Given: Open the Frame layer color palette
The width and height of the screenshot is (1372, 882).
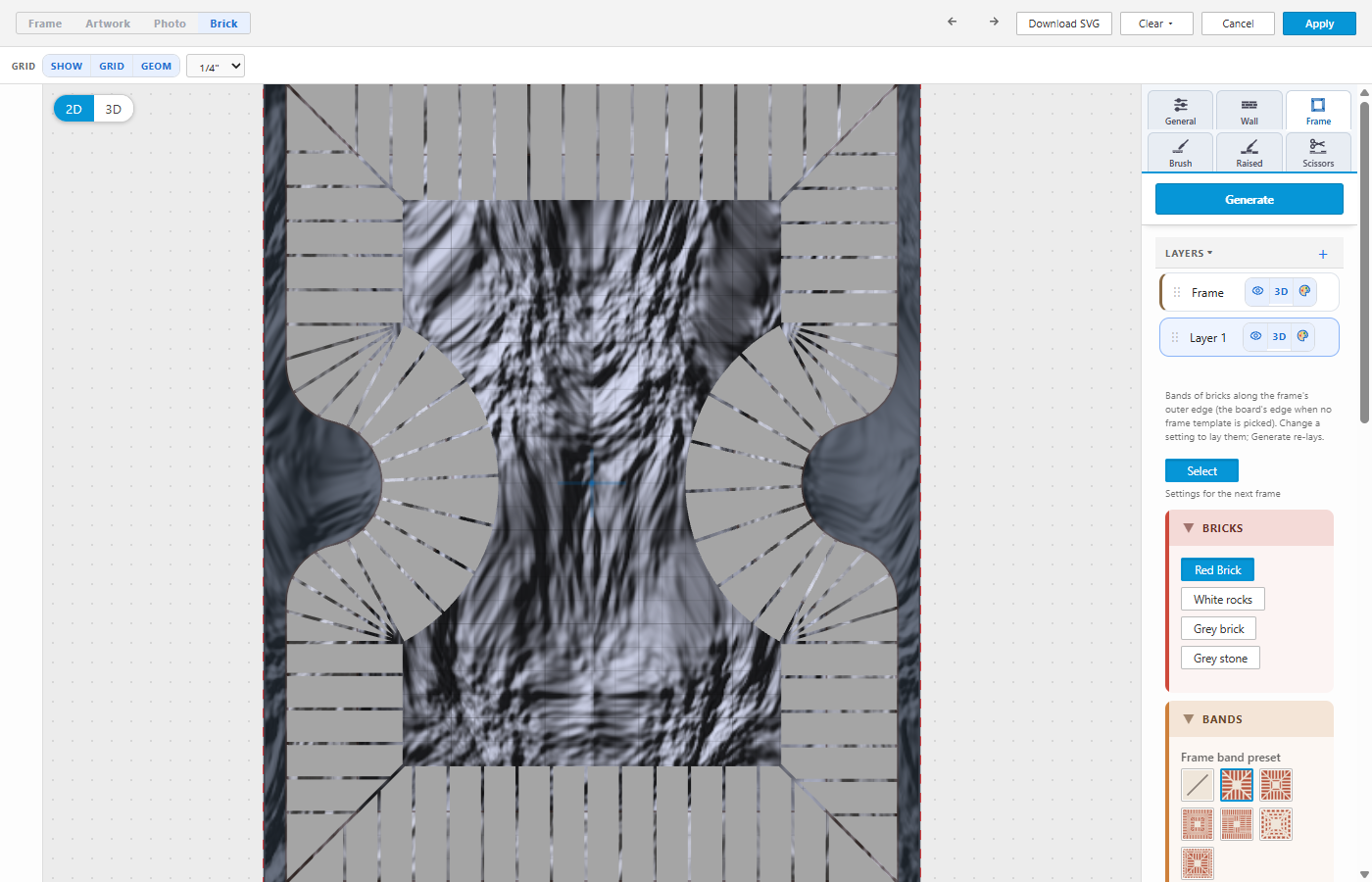Looking at the screenshot, I should pyautogui.click(x=1304, y=291).
